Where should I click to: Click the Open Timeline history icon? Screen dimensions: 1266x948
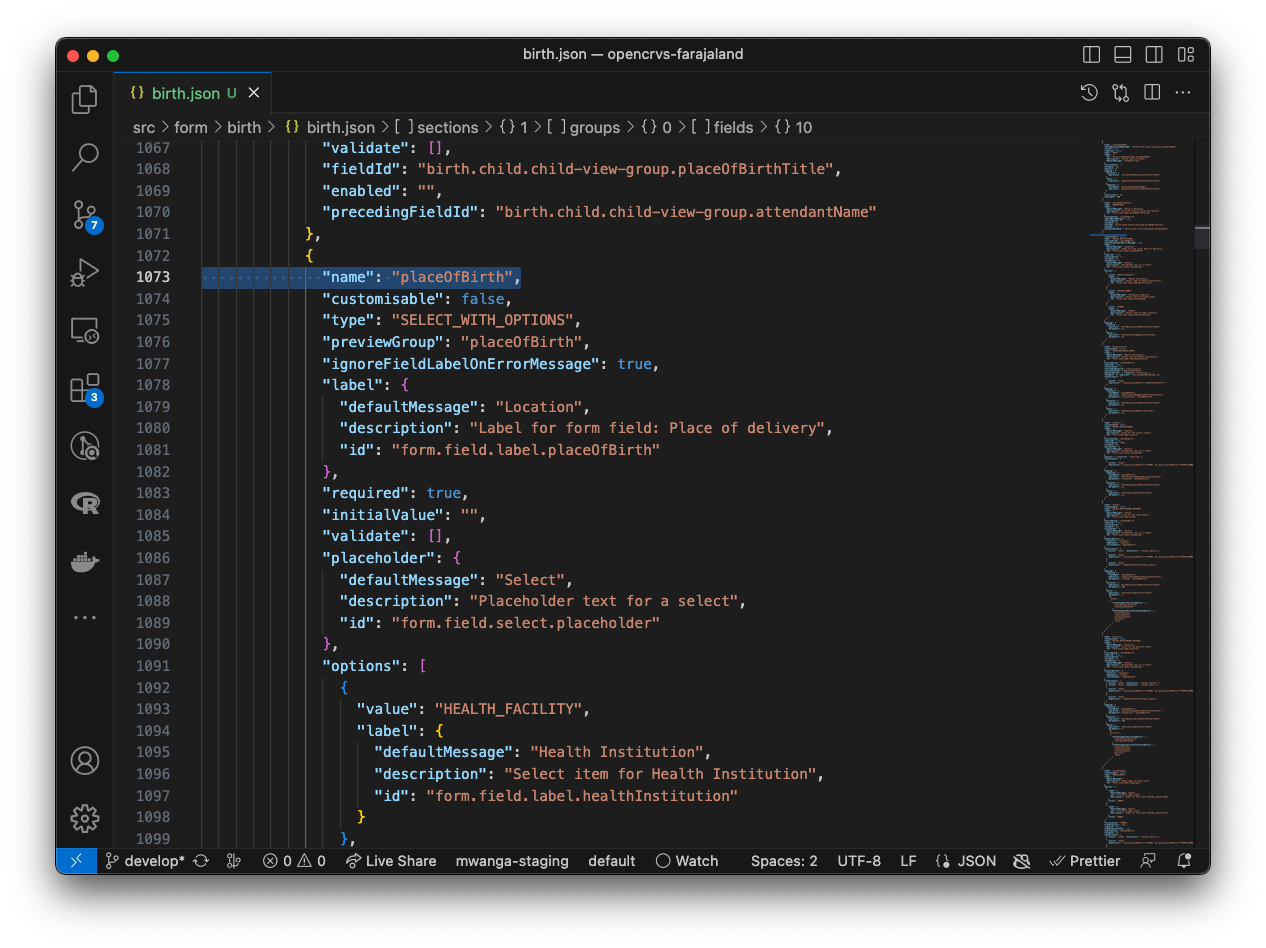1089,93
